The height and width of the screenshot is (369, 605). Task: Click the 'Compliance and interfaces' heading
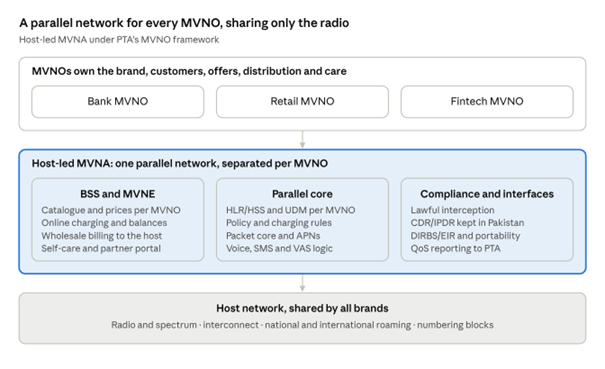click(487, 194)
